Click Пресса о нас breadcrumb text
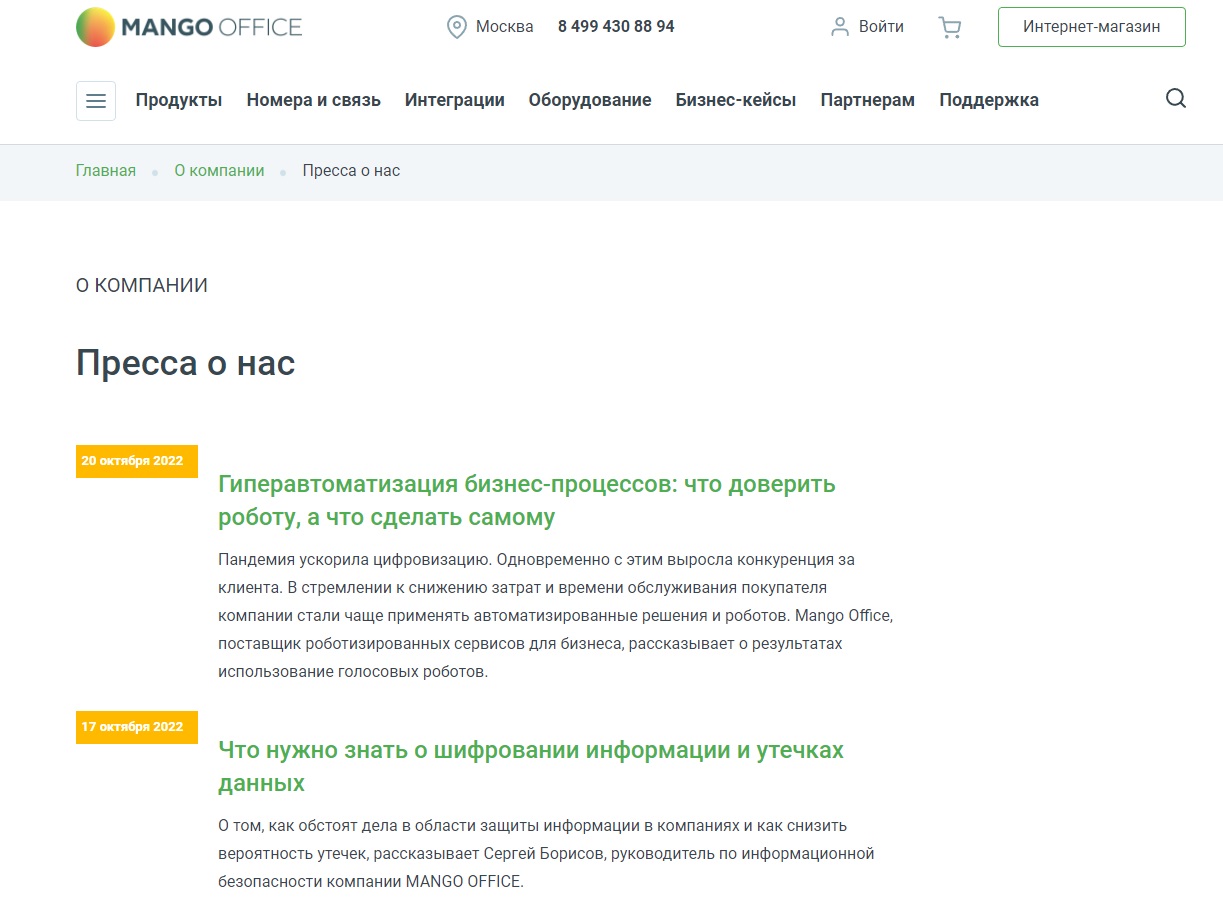The height and width of the screenshot is (899, 1223). (x=351, y=171)
